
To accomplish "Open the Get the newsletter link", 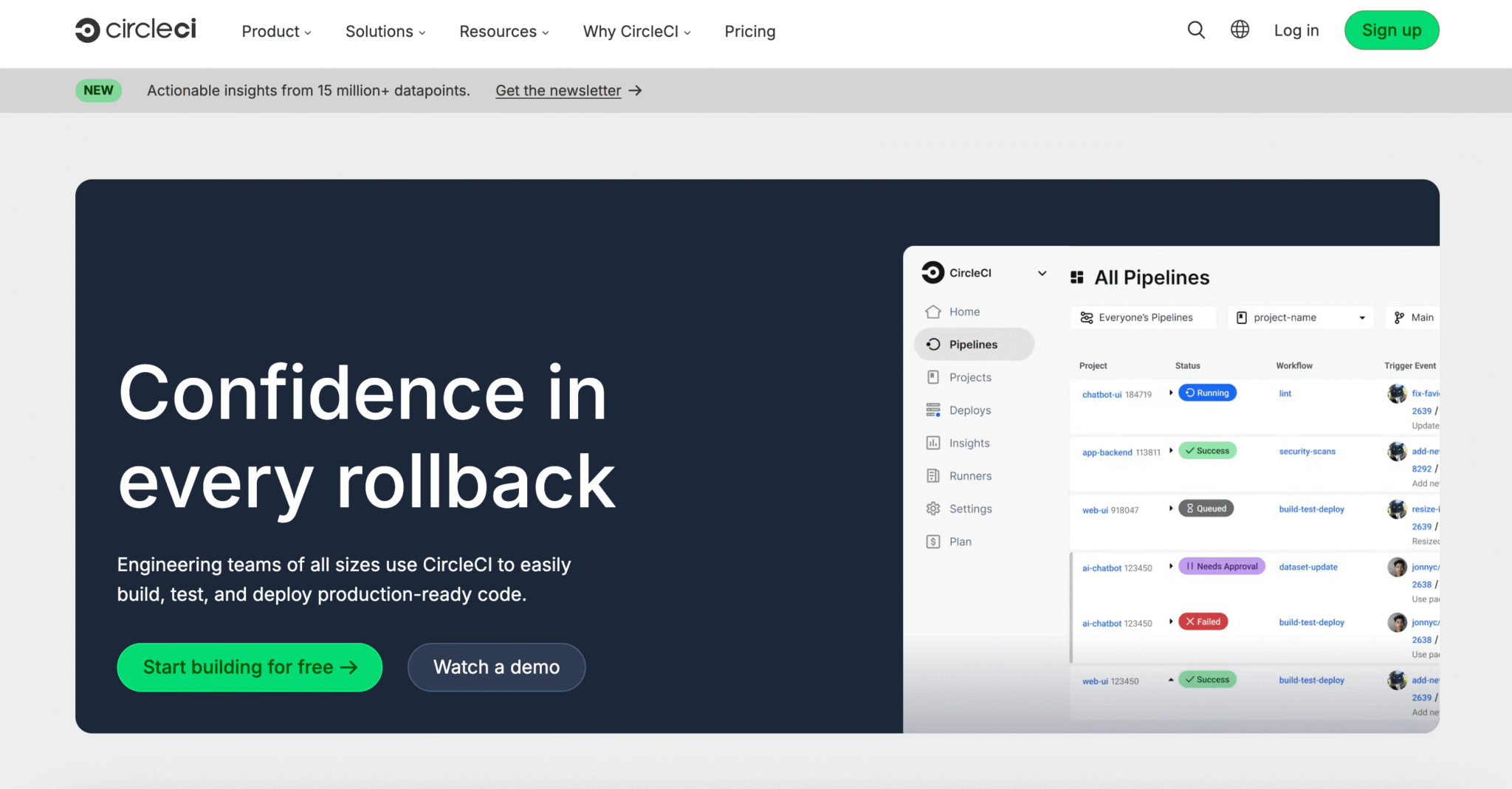I will (x=558, y=91).
